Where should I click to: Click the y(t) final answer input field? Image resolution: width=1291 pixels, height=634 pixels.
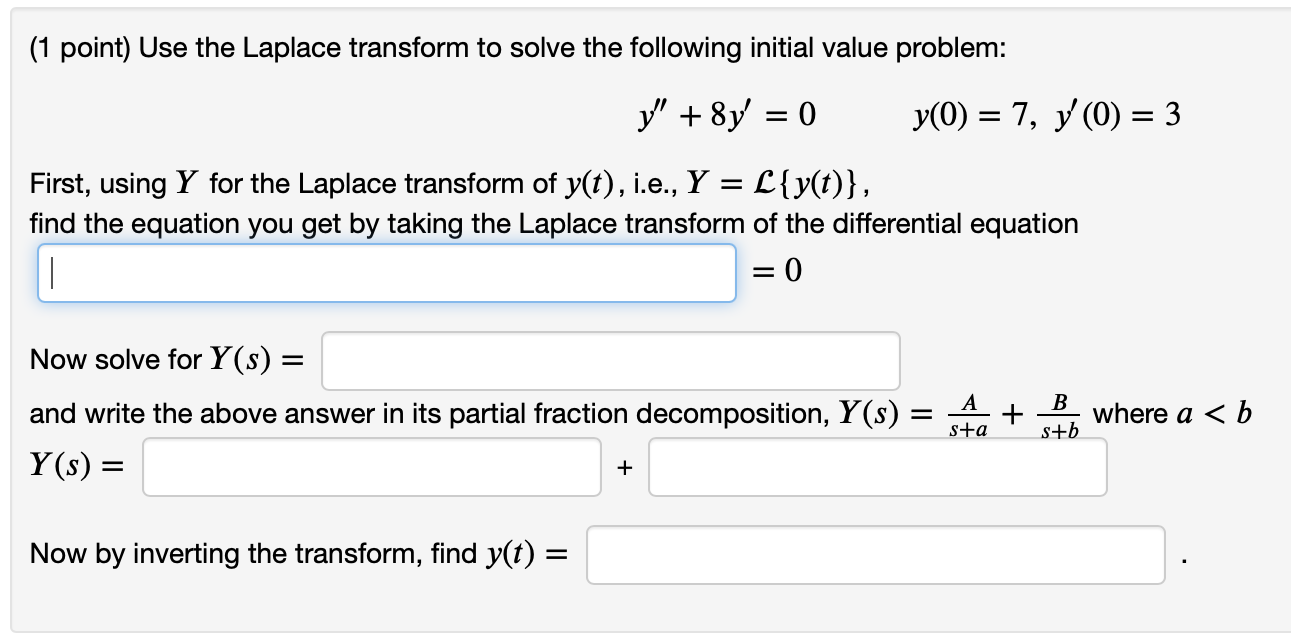coord(875,555)
